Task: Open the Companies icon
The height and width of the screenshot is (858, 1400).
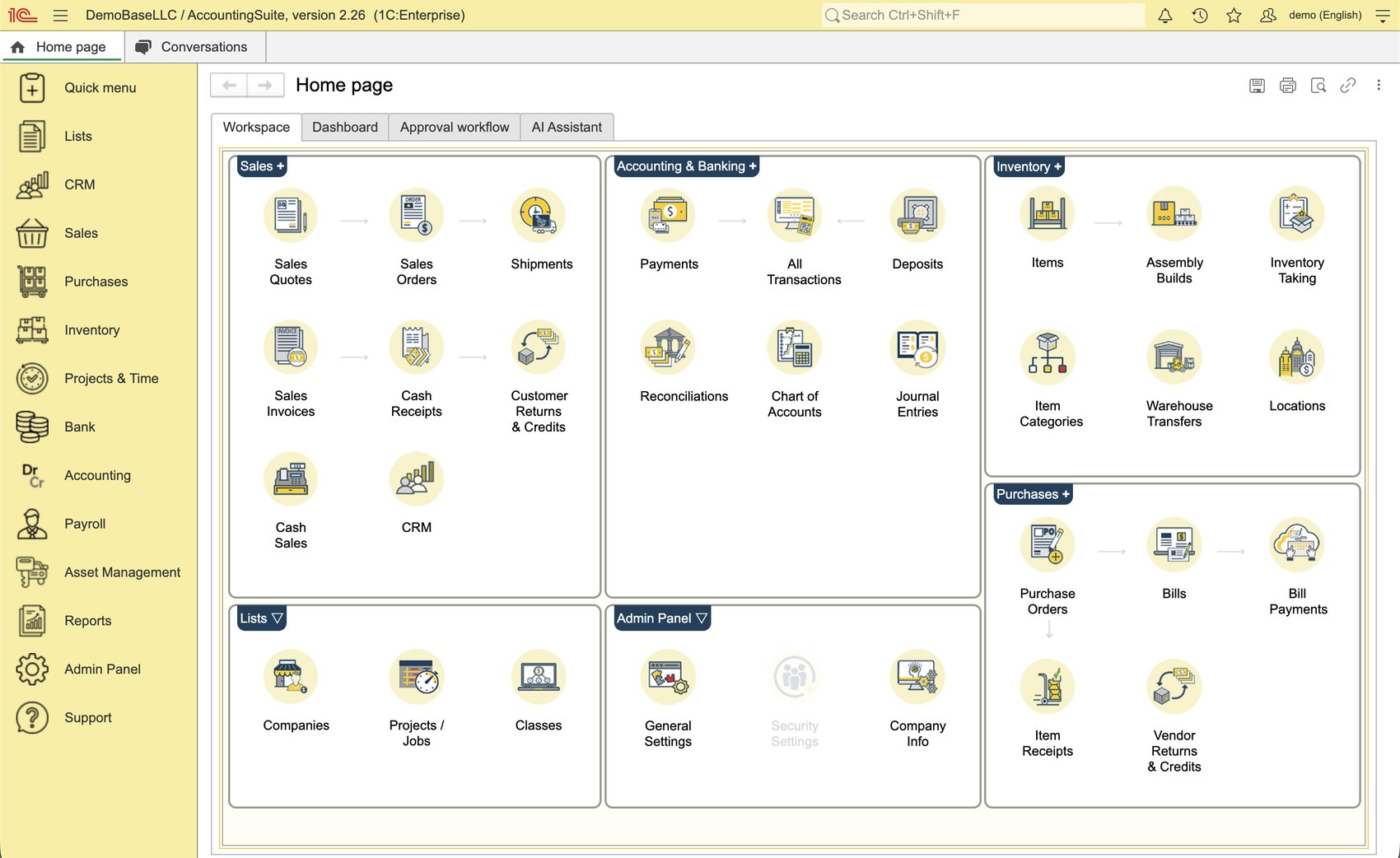Action: coord(291,677)
